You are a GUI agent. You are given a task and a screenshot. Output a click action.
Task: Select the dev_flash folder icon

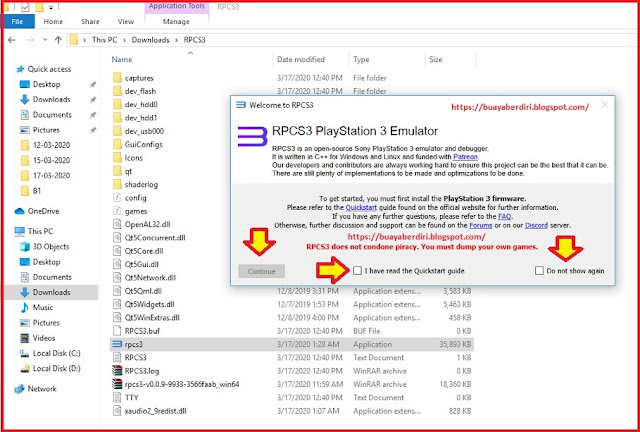coord(117,91)
